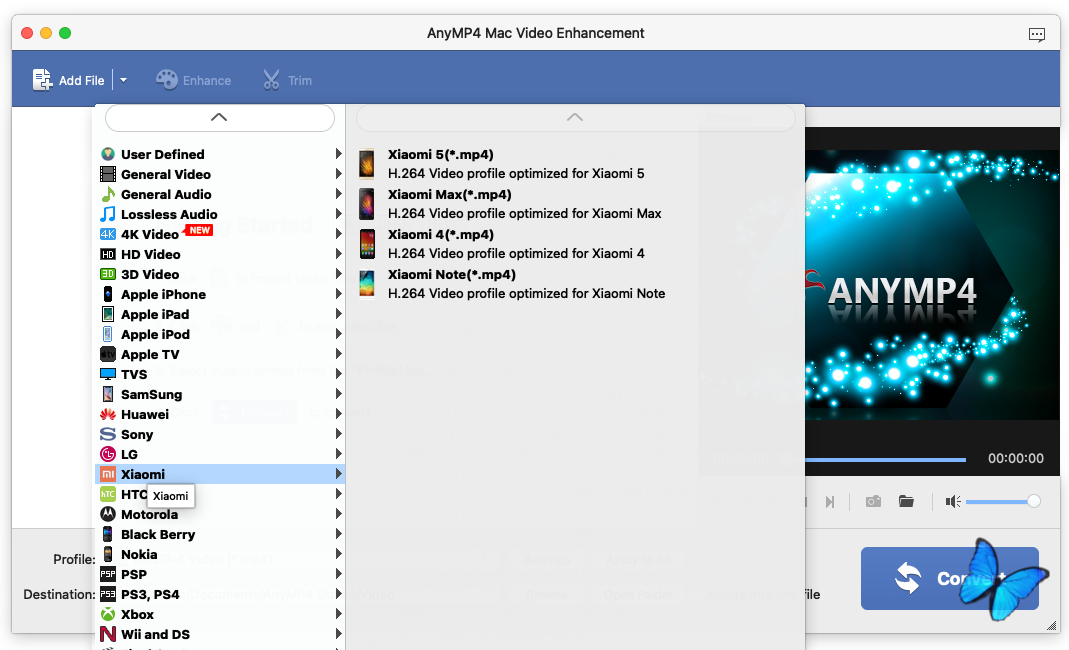
Task: Select the Xbox logo icon
Action: 108,614
